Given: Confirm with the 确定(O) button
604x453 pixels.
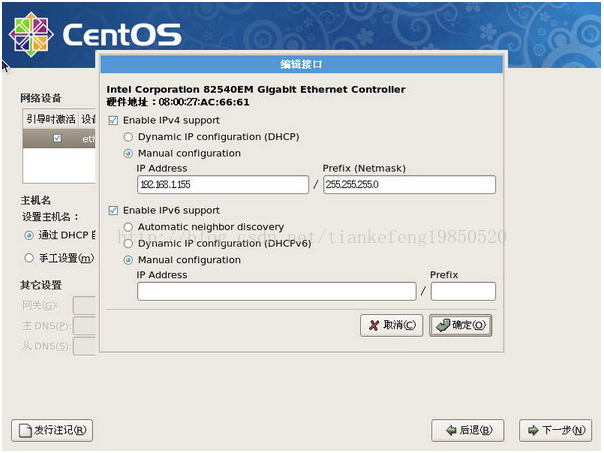Looking at the screenshot, I should click(x=461, y=325).
